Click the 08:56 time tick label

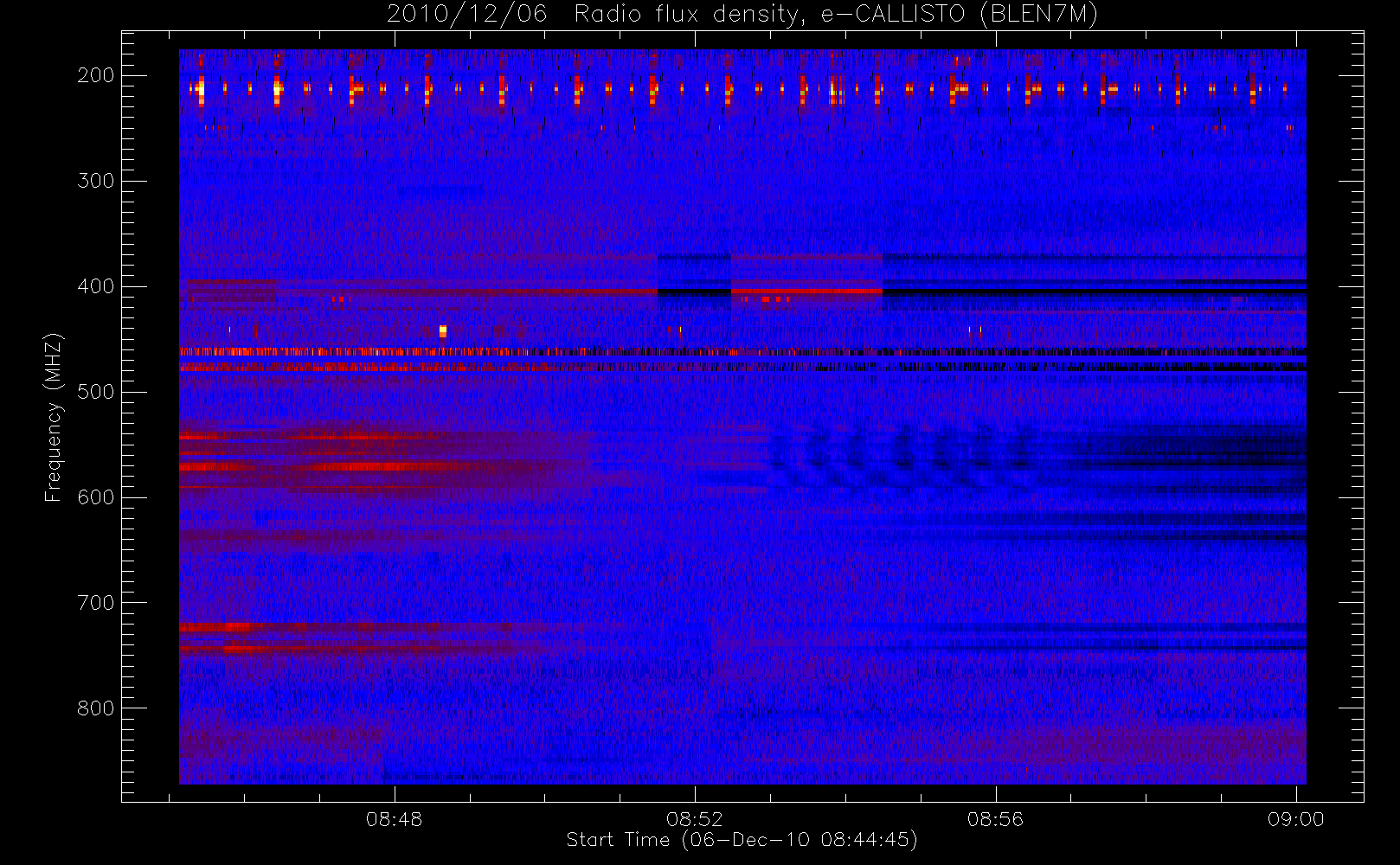(x=995, y=819)
